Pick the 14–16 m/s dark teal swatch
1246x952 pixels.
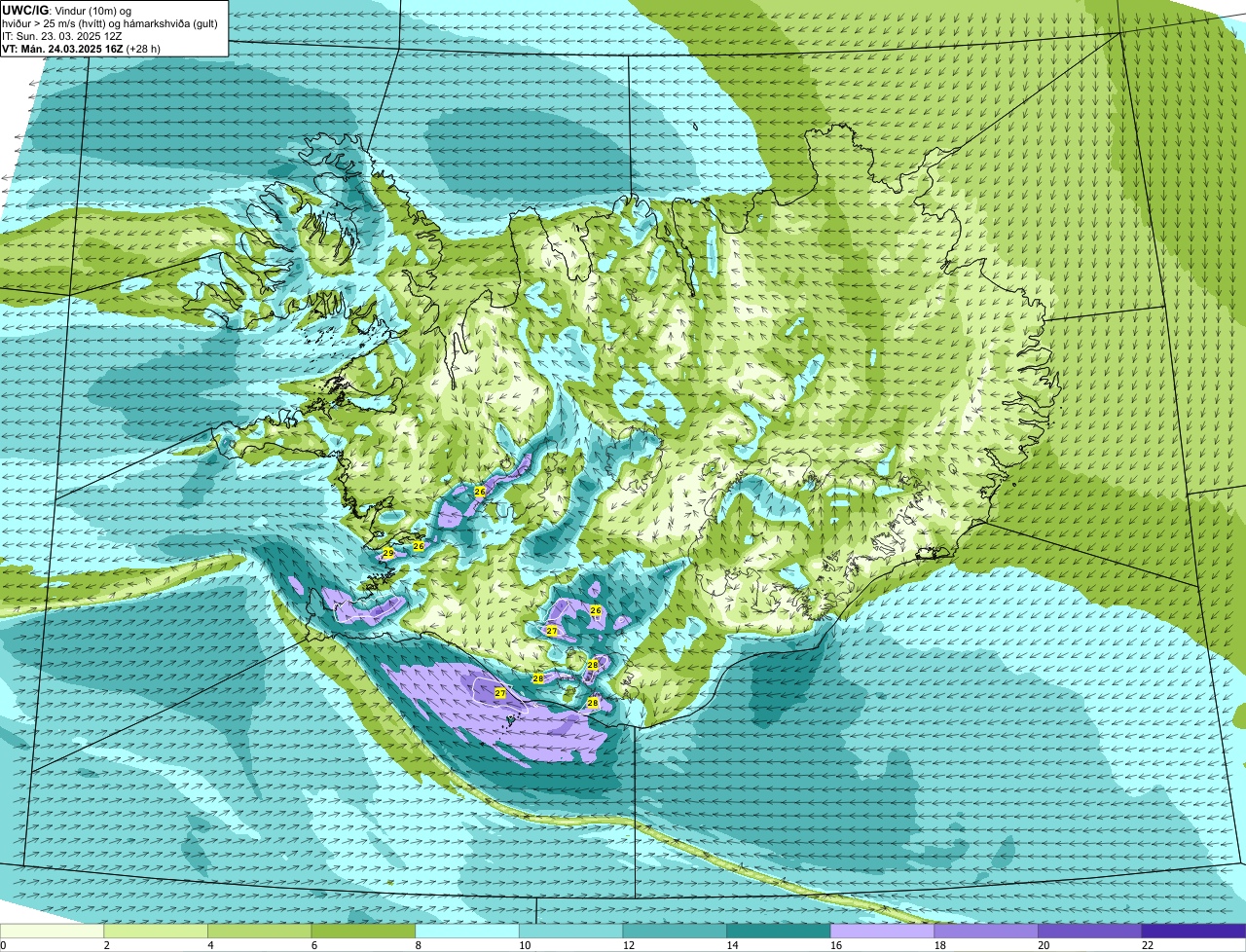(x=778, y=931)
